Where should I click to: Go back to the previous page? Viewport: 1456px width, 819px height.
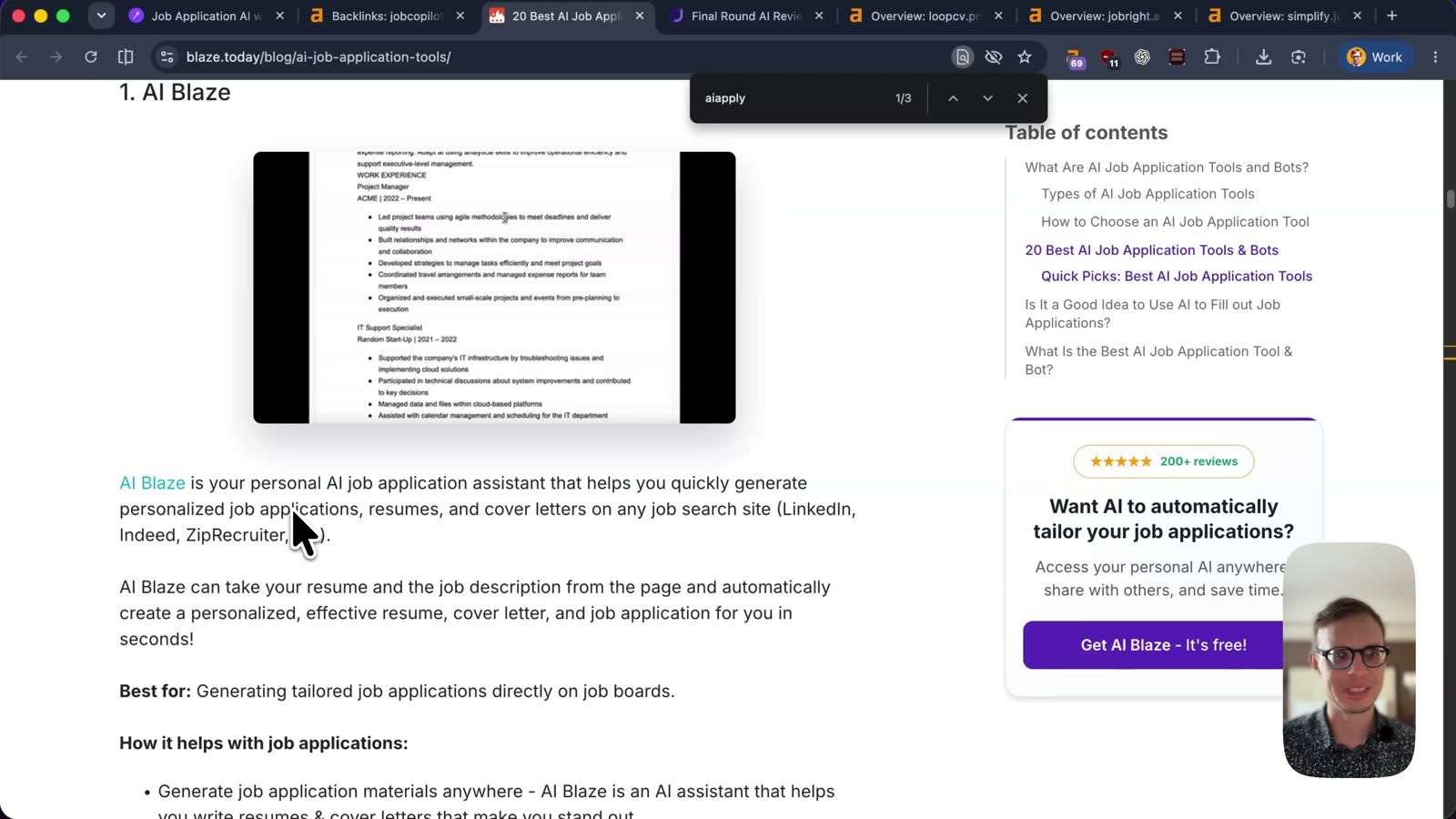(x=22, y=56)
